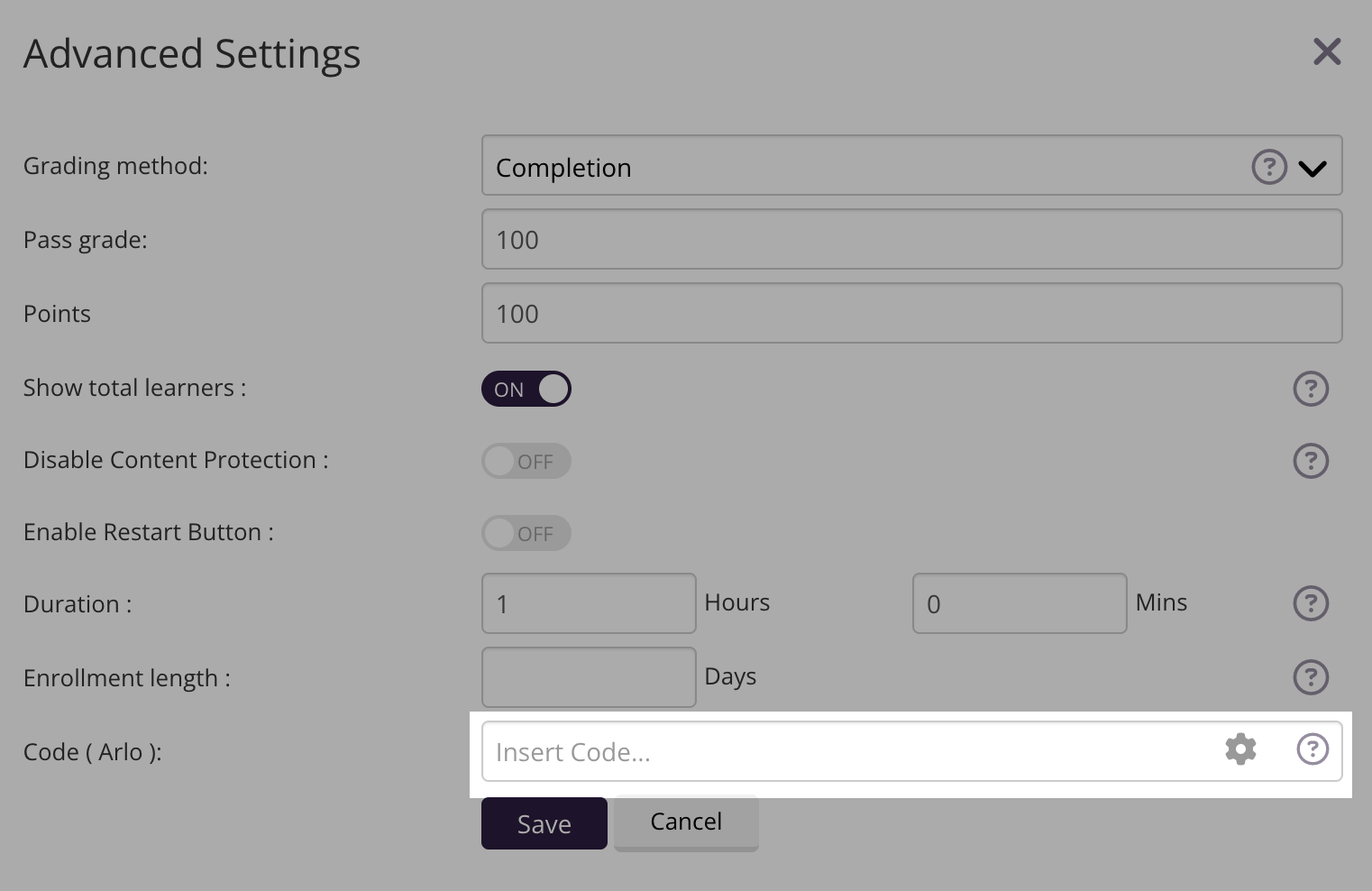View help for Enrollment length
This screenshot has height=891, width=1372.
click(x=1310, y=677)
